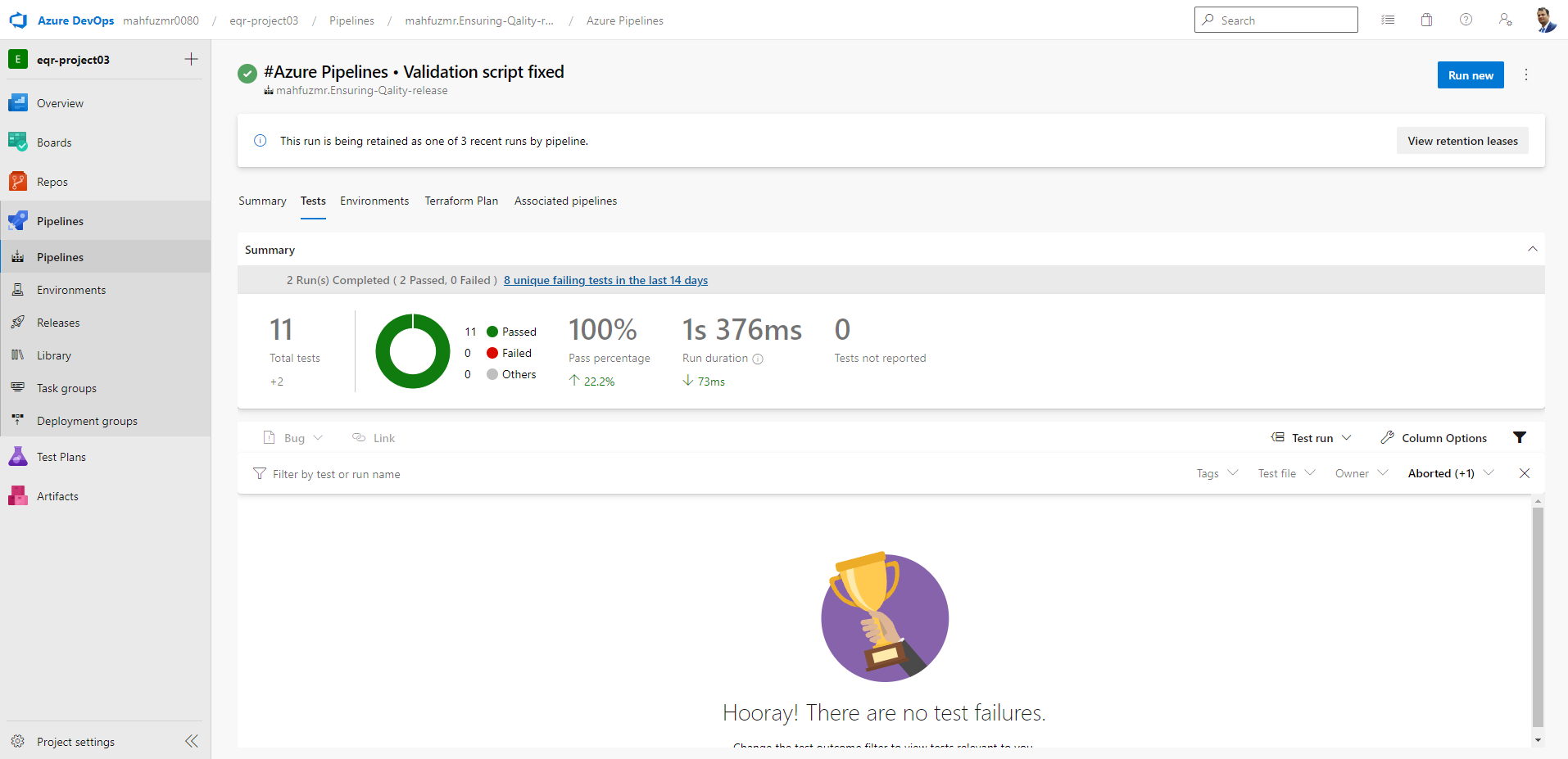
Task: Click the Search box
Action: (x=1276, y=20)
